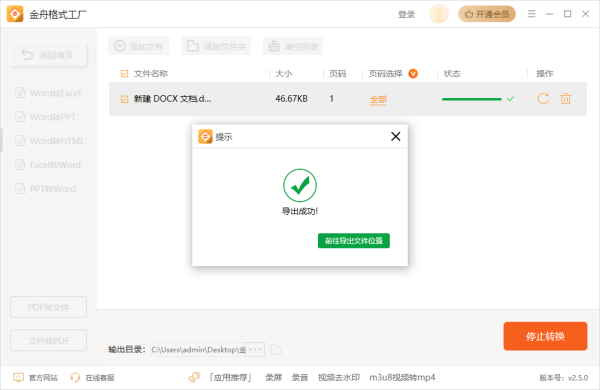Click 清空列表 clear list button
The width and height of the screenshot is (600, 390).
click(x=293, y=46)
